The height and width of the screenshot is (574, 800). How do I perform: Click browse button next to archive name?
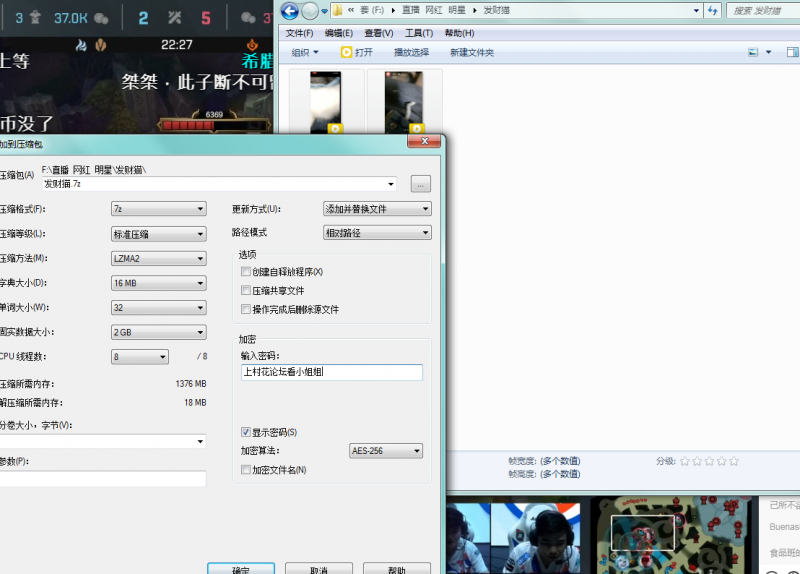[x=421, y=184]
